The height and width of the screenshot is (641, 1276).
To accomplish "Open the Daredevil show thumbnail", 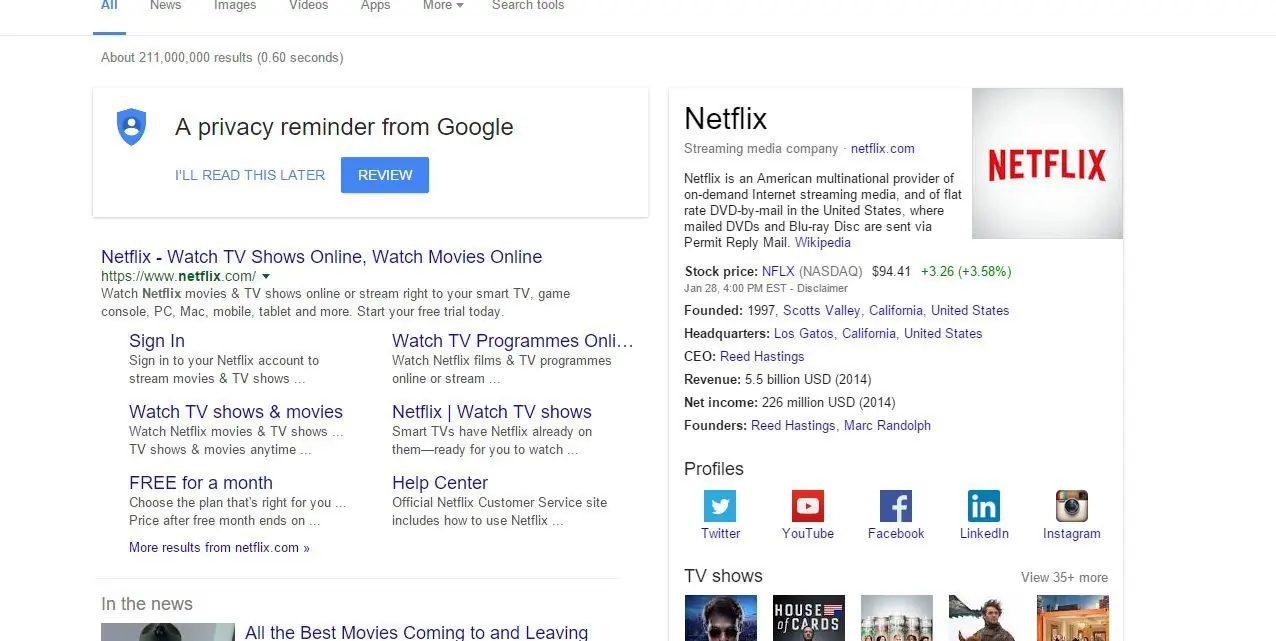I will (x=721, y=618).
